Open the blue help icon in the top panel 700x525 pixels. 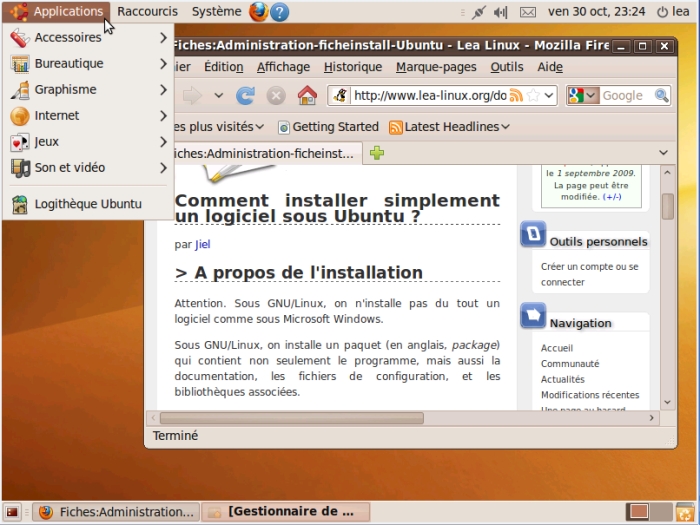tap(280, 12)
